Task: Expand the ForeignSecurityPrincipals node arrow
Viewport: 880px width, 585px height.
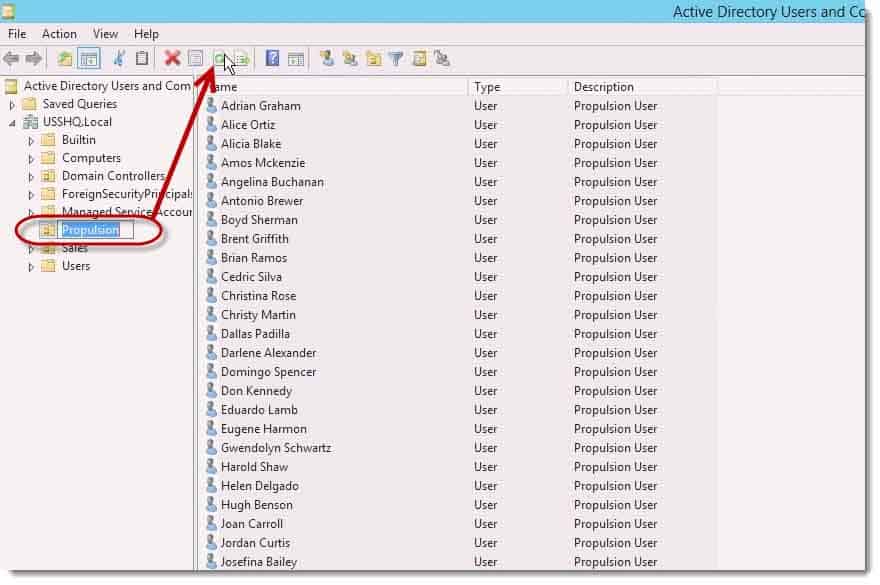Action: 31,194
